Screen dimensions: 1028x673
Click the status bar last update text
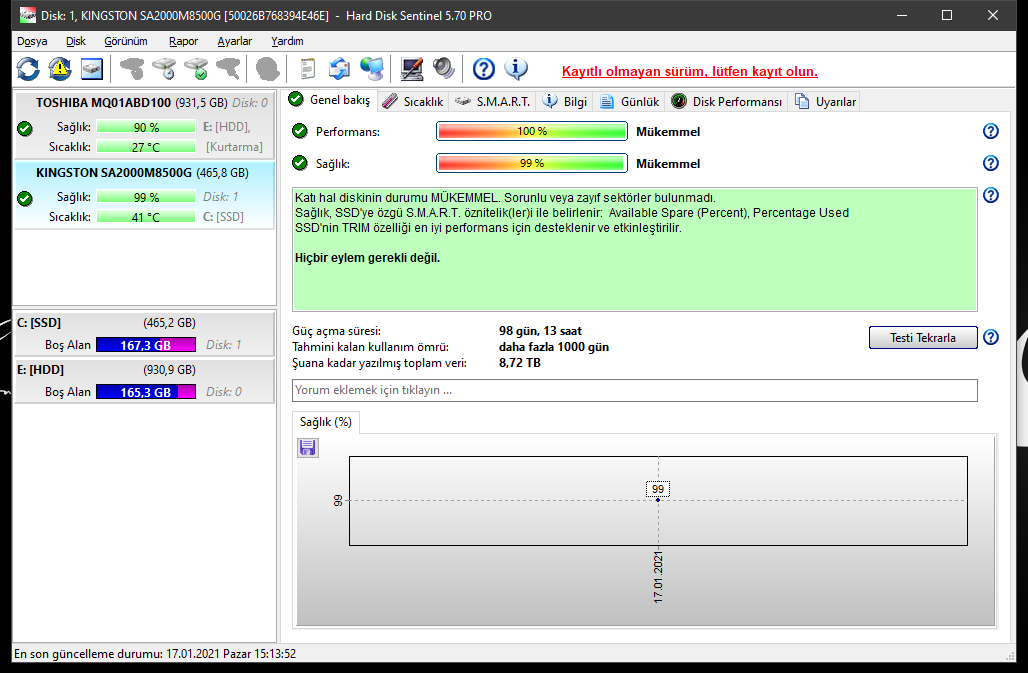click(155, 654)
